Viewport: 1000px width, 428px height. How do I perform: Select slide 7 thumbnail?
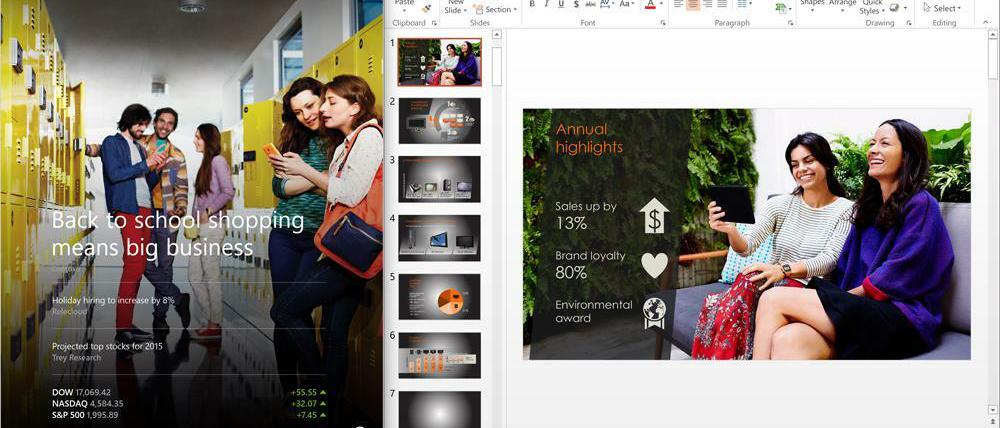point(439,410)
